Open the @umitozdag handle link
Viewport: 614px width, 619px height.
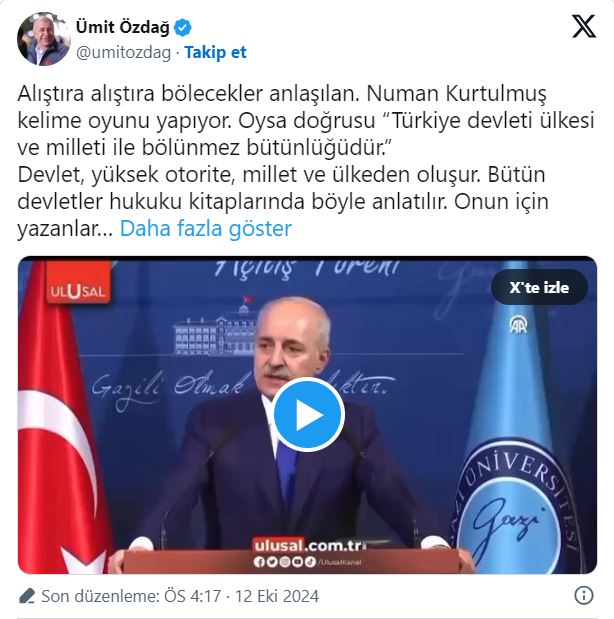pos(124,52)
